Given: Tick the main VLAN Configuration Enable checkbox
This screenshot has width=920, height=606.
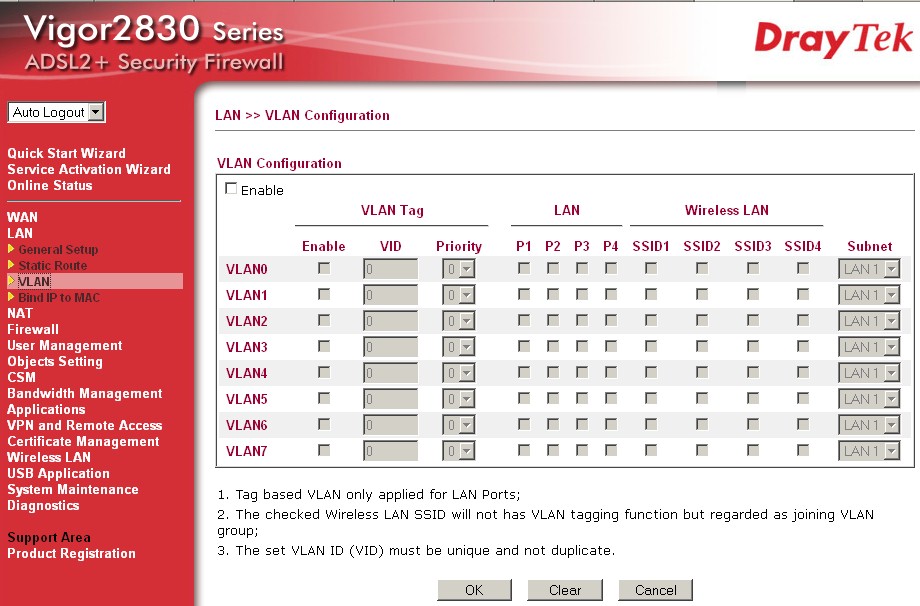Looking at the screenshot, I should pyautogui.click(x=231, y=188).
